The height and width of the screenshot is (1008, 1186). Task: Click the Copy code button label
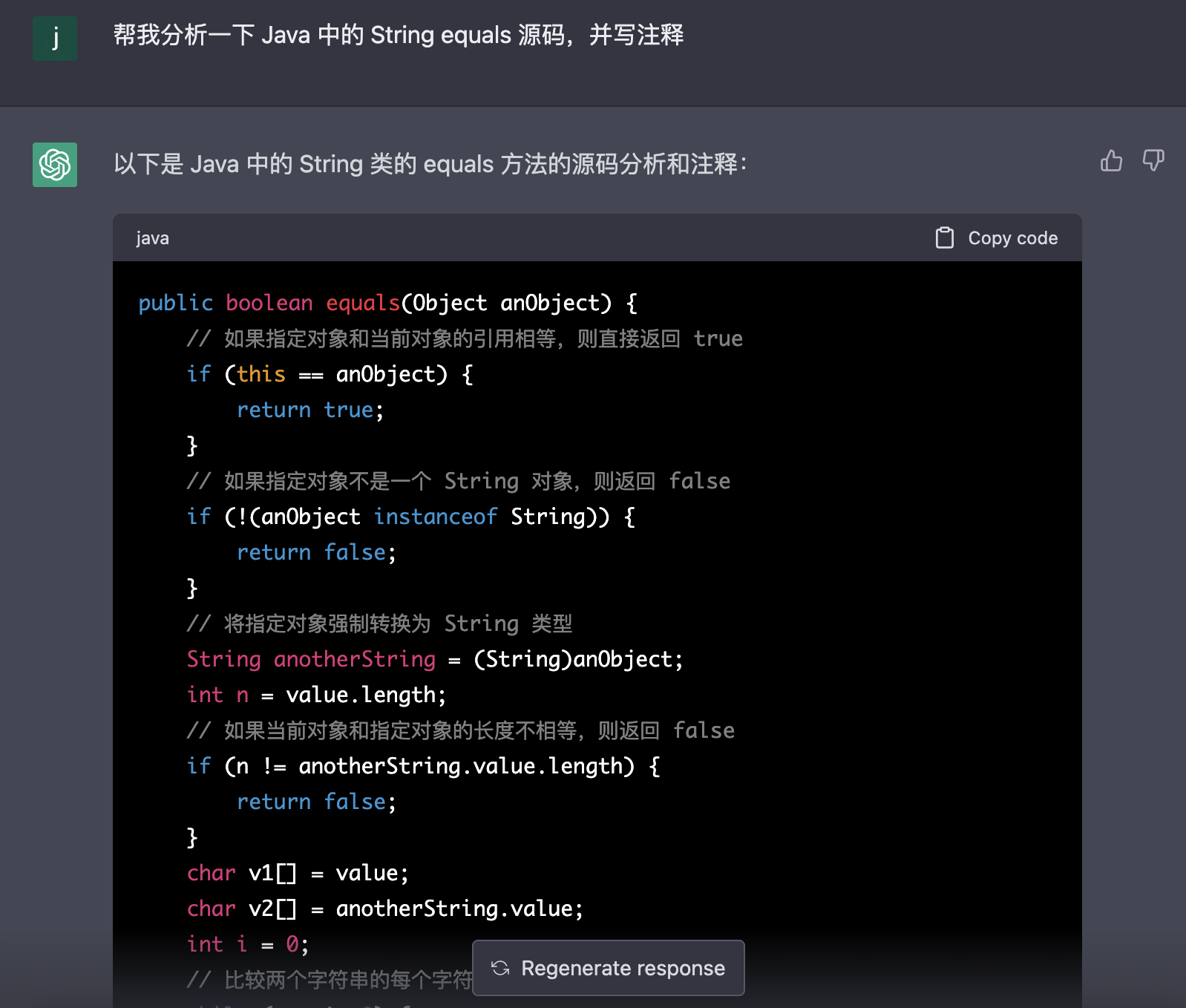tap(1012, 238)
